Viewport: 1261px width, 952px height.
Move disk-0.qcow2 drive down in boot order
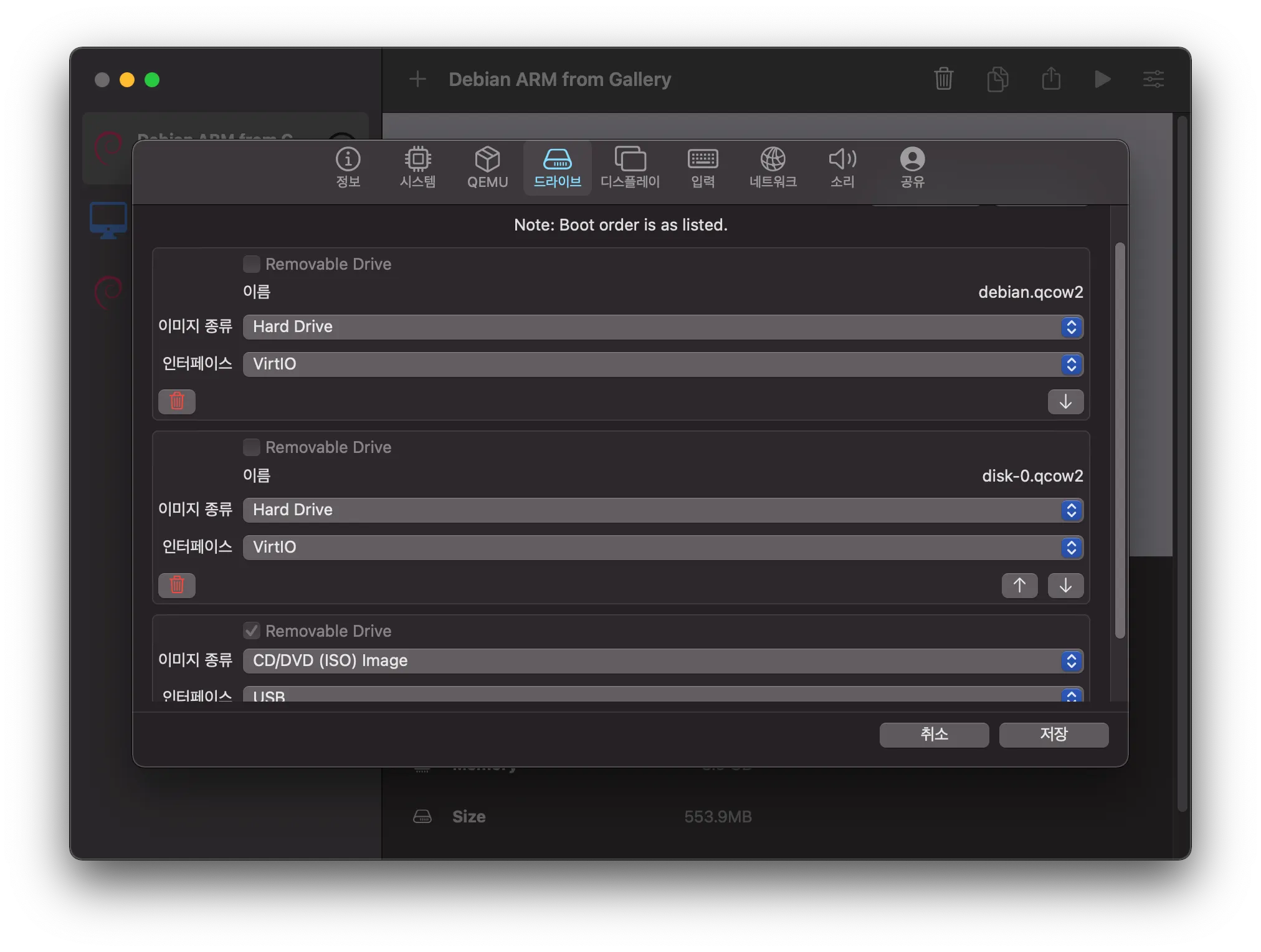pyautogui.click(x=1065, y=585)
